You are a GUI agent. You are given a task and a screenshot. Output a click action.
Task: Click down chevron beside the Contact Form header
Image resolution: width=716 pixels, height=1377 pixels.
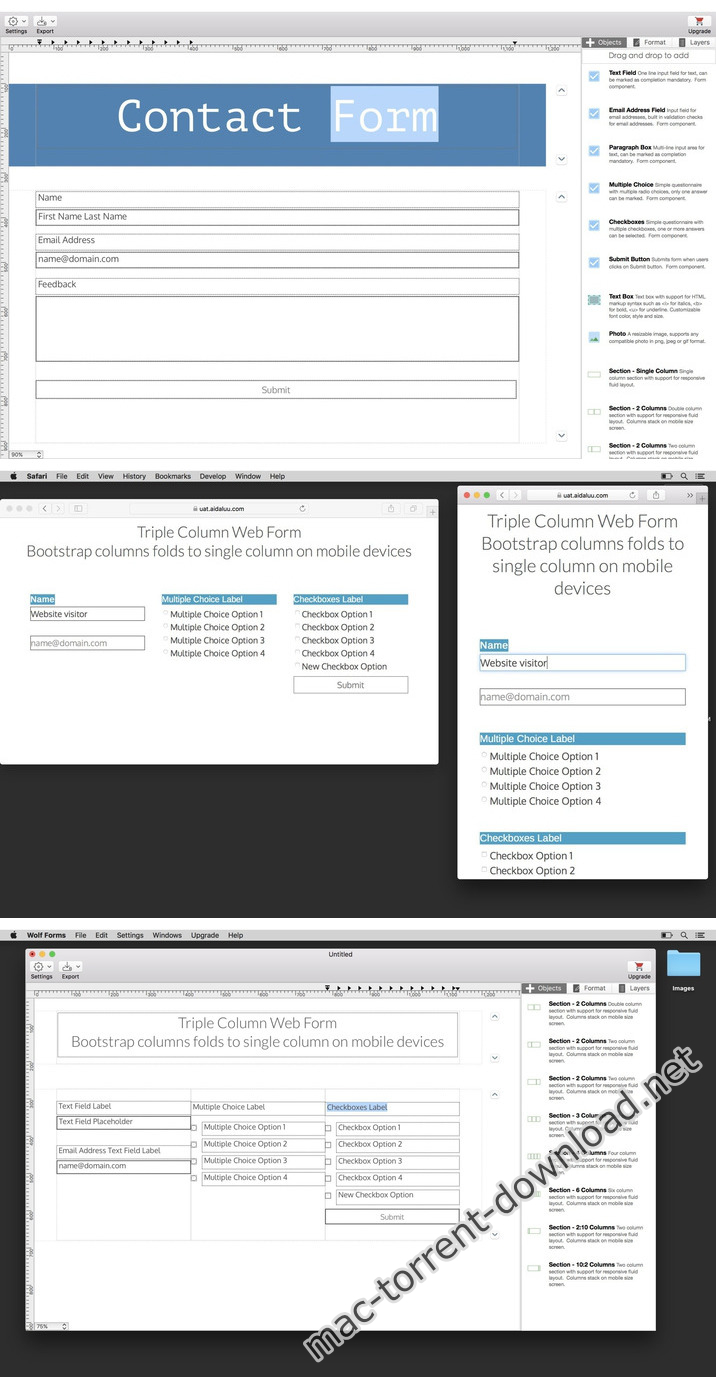tap(561, 159)
